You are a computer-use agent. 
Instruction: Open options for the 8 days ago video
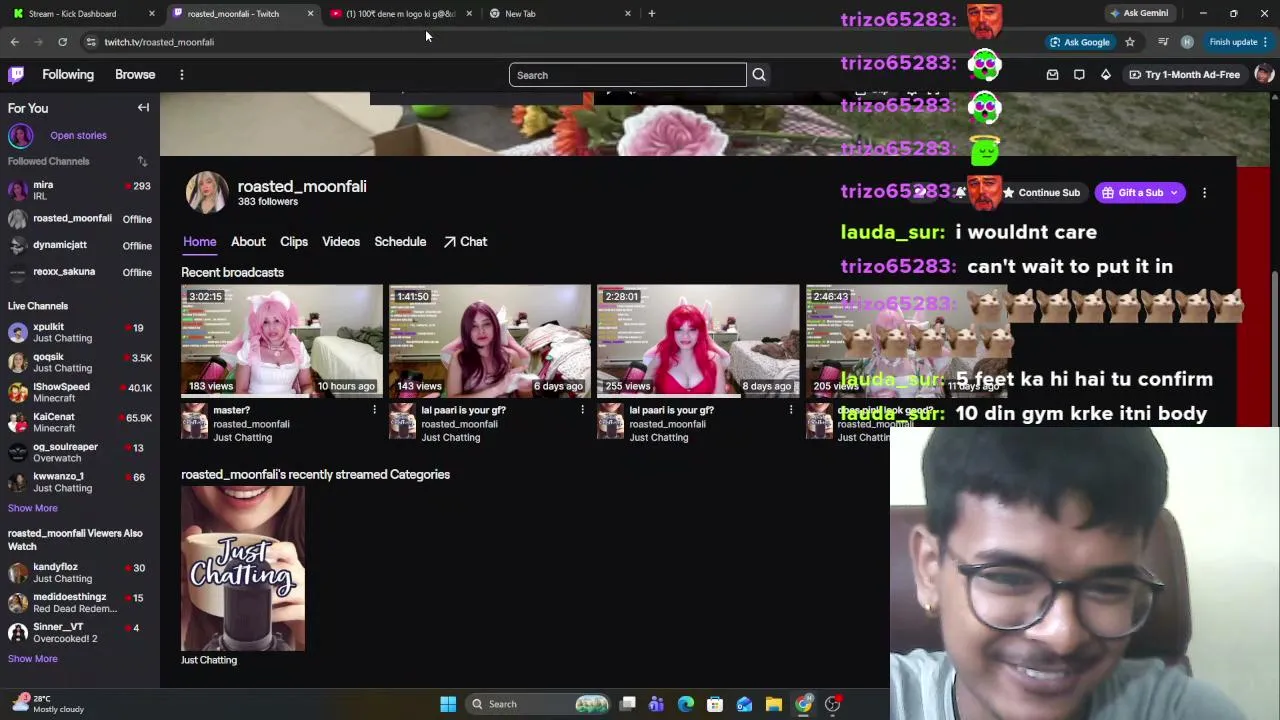coord(790,410)
